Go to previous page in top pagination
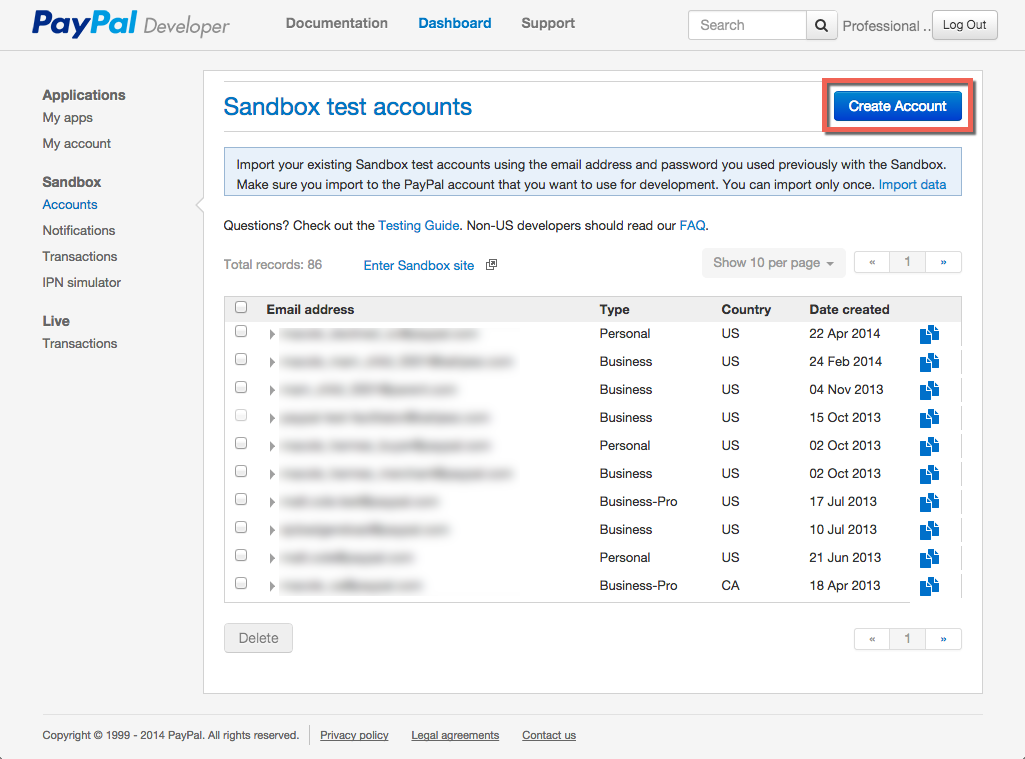Viewport: 1025px width, 759px height. (872, 262)
